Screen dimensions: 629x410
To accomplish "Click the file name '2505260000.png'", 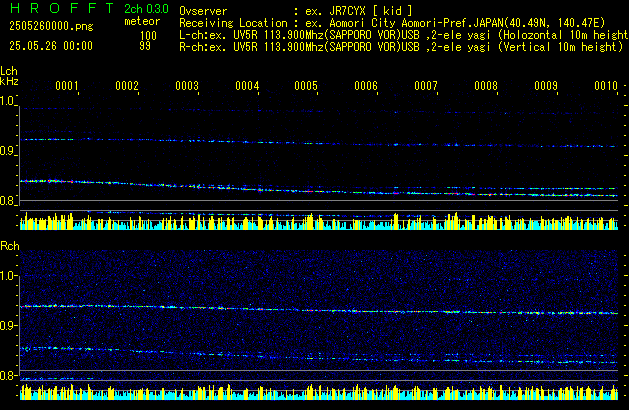I will click(51, 26).
